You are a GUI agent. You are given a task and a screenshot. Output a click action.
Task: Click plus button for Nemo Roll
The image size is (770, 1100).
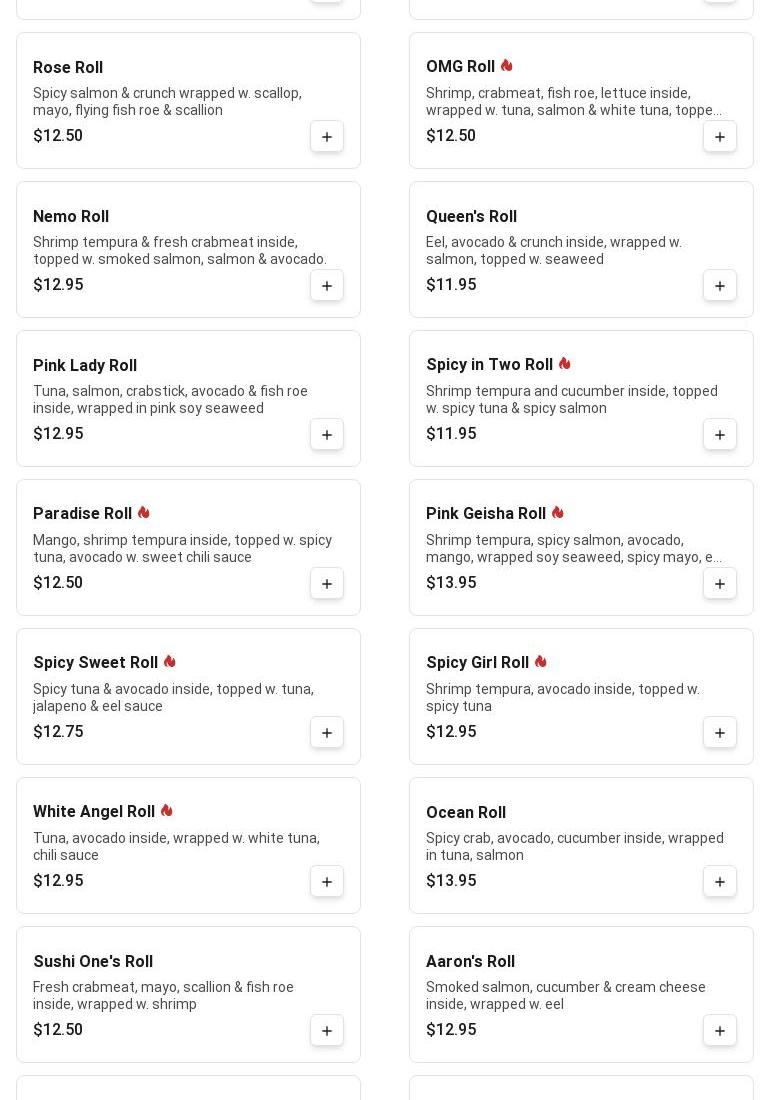(x=327, y=285)
